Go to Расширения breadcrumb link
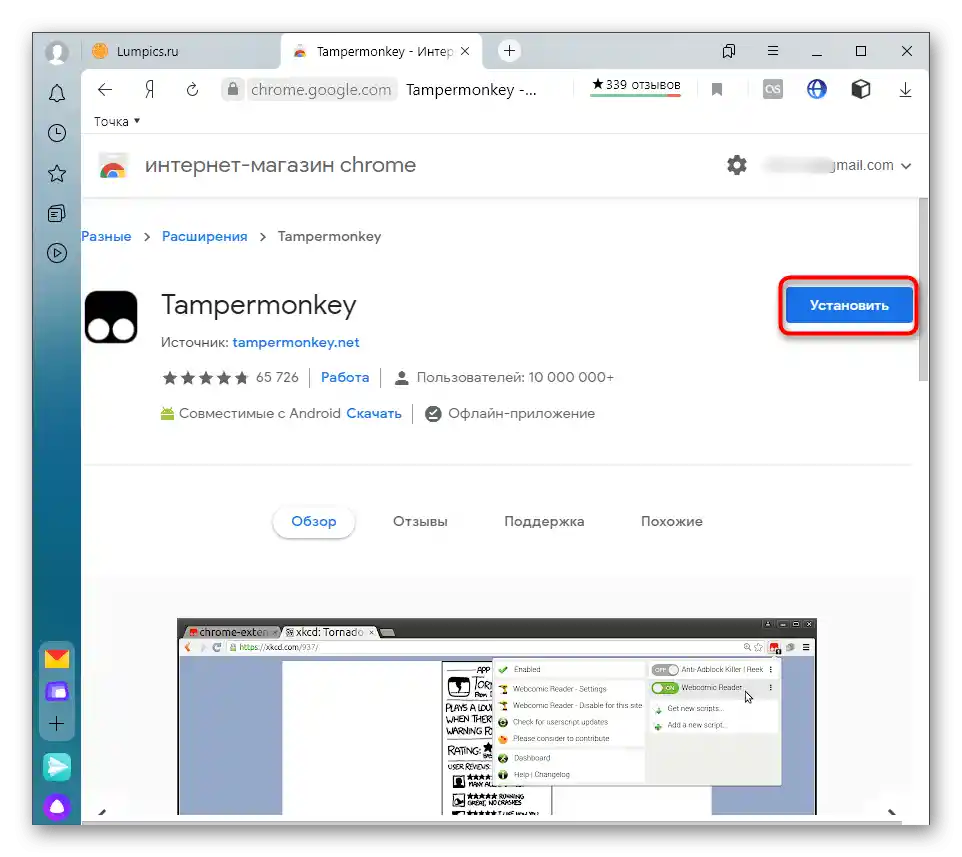 (205, 236)
